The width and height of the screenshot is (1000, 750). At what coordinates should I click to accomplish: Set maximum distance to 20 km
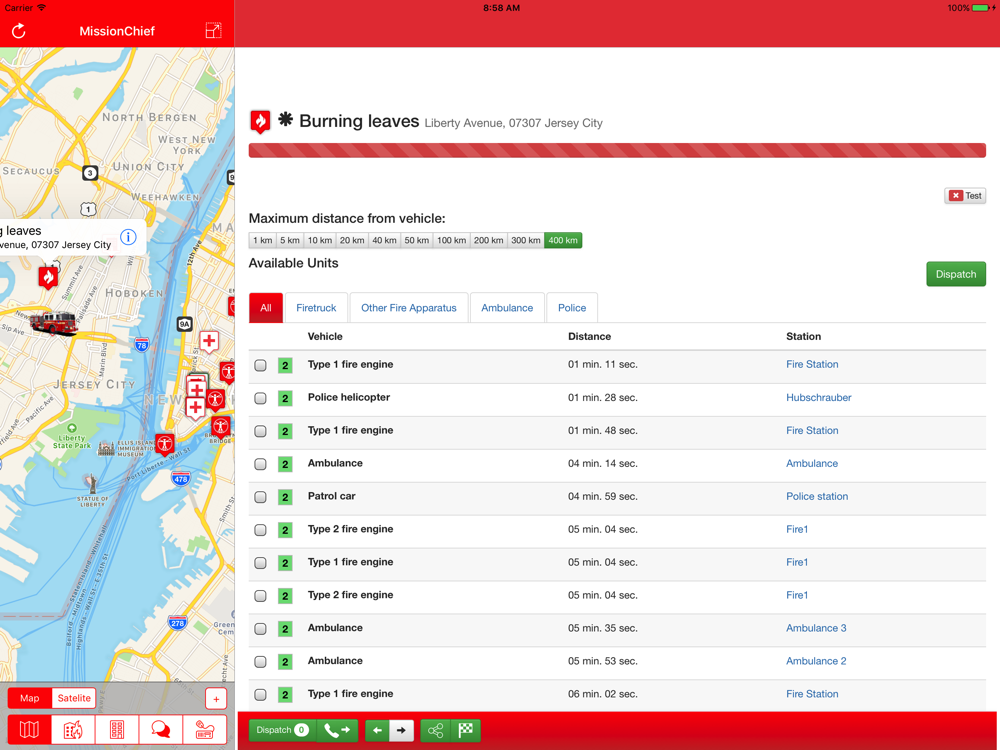(x=352, y=240)
